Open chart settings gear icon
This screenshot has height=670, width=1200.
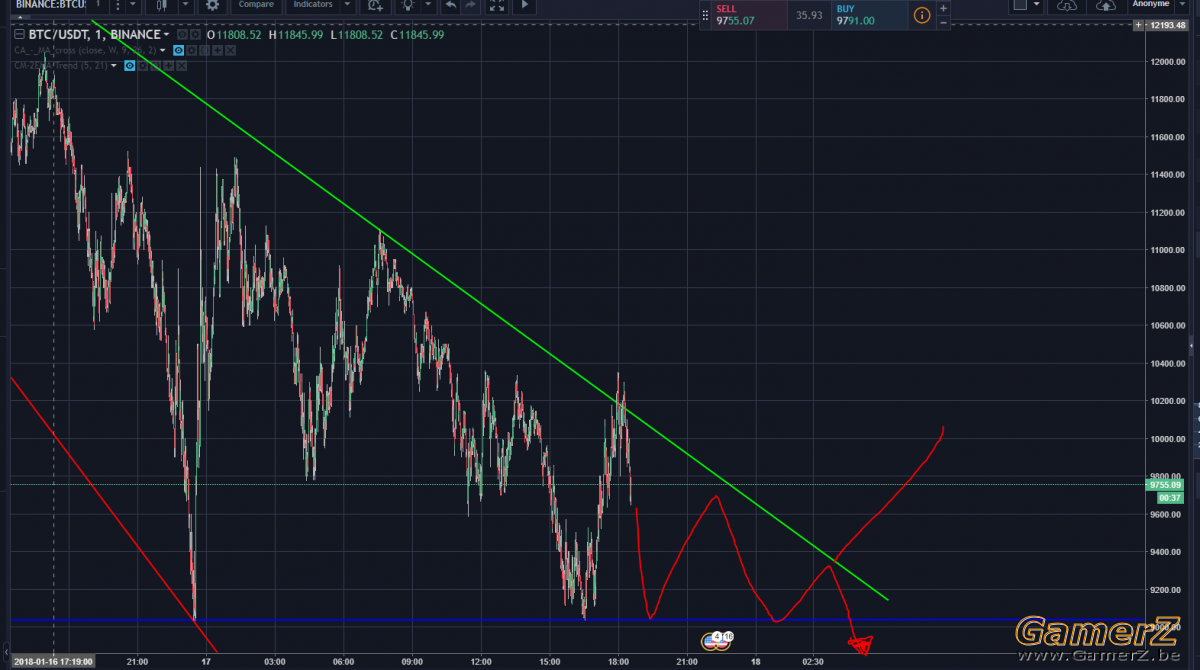pyautogui.click(x=212, y=5)
